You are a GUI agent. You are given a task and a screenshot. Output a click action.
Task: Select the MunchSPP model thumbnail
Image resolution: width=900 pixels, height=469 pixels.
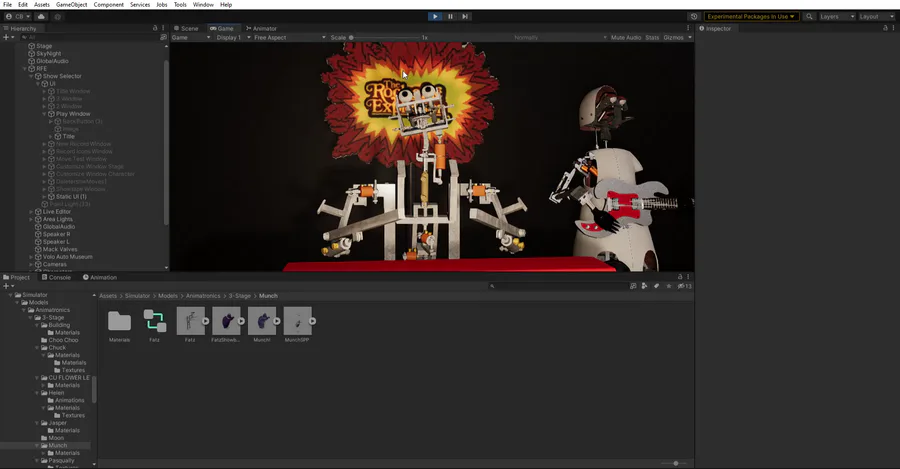click(x=297, y=321)
